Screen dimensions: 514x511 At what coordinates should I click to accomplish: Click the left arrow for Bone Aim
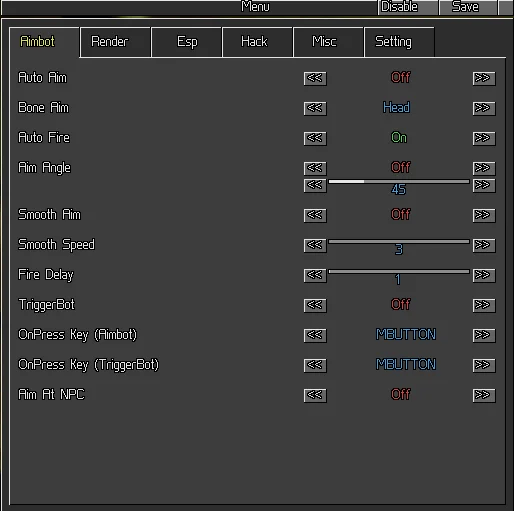tap(315, 108)
